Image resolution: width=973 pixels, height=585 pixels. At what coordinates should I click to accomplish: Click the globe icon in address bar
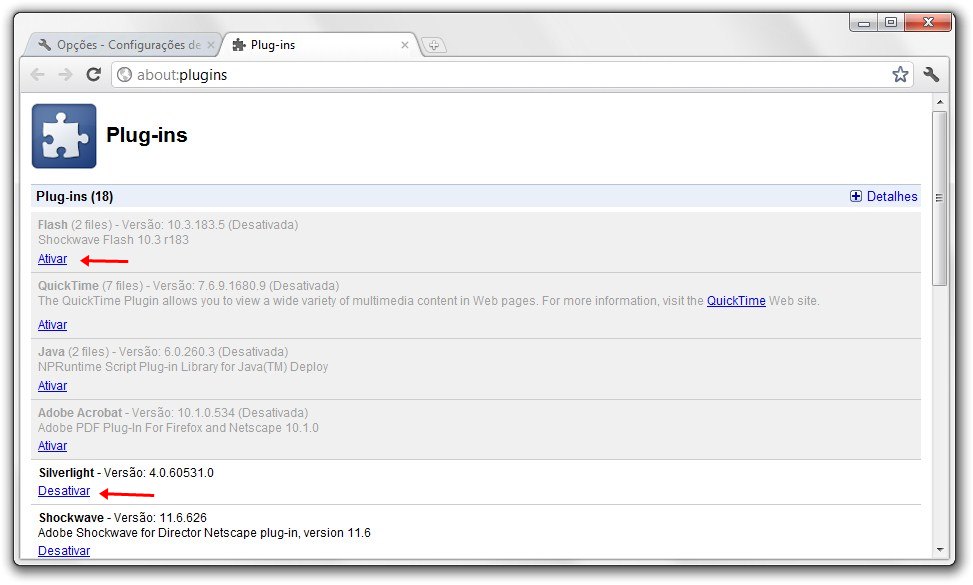(x=125, y=75)
